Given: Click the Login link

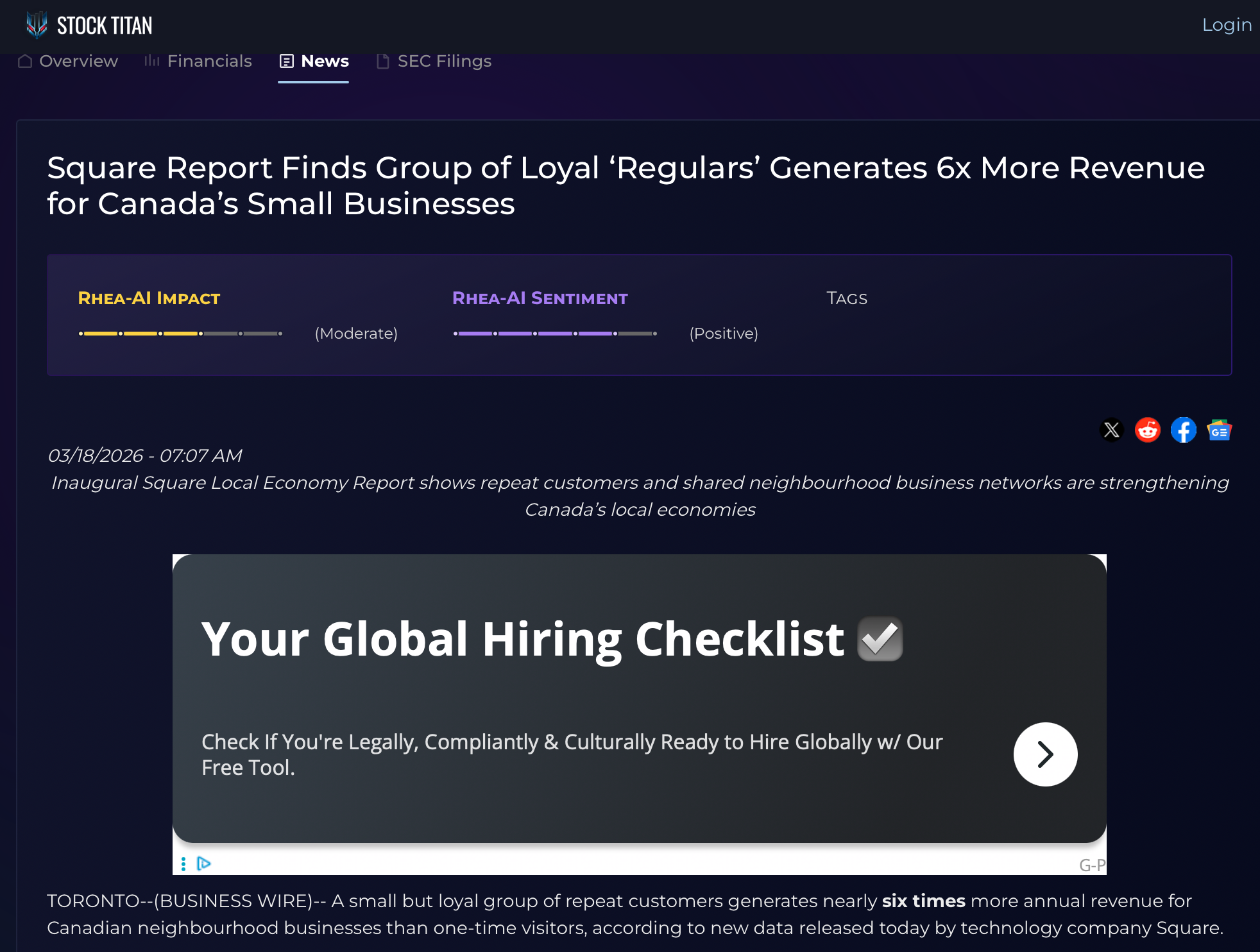Looking at the screenshot, I should 1226,25.
